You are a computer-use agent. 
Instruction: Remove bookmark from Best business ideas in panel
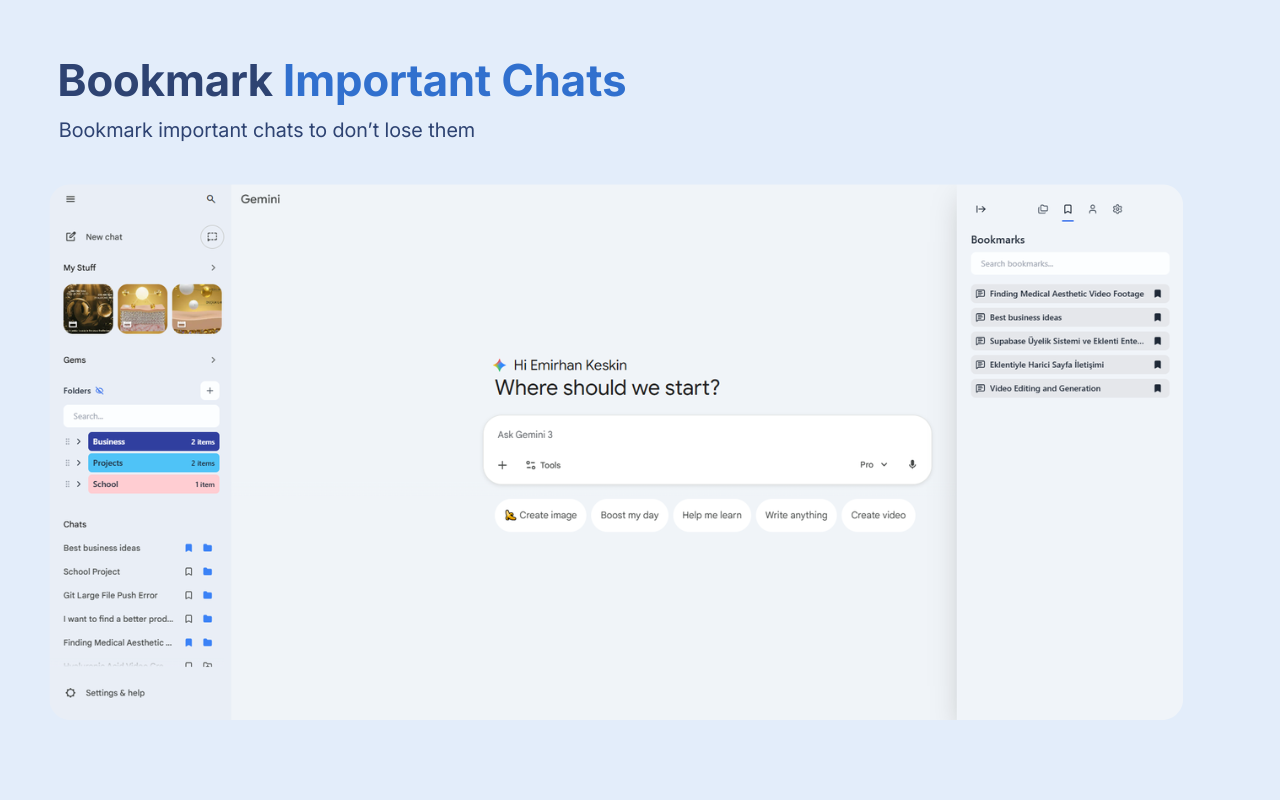(x=1158, y=317)
